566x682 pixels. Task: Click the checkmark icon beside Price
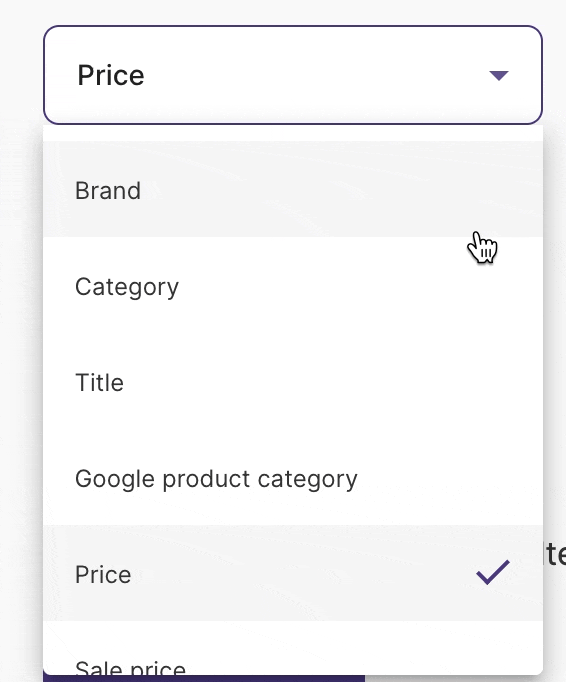[493, 572]
